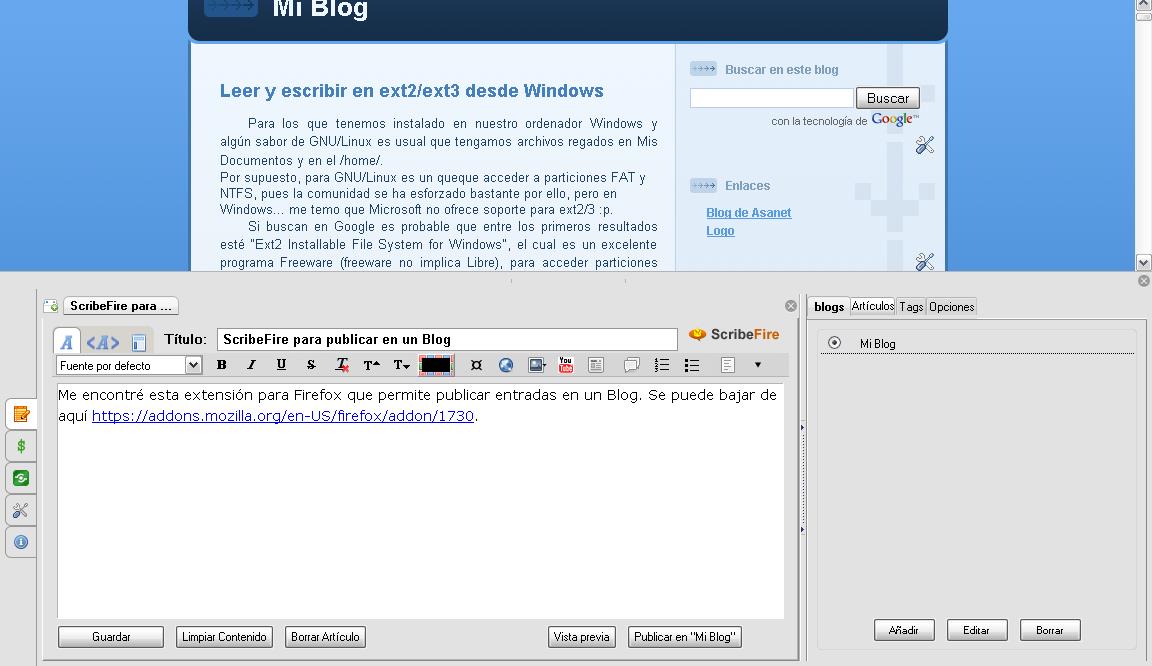The image size is (1152, 666).
Task: Click the Editar blog button
Action: [x=976, y=630]
